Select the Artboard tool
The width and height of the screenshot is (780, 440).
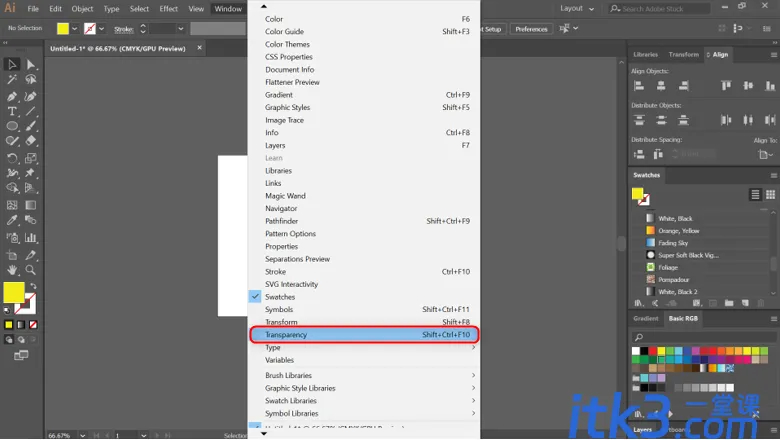pos(12,256)
